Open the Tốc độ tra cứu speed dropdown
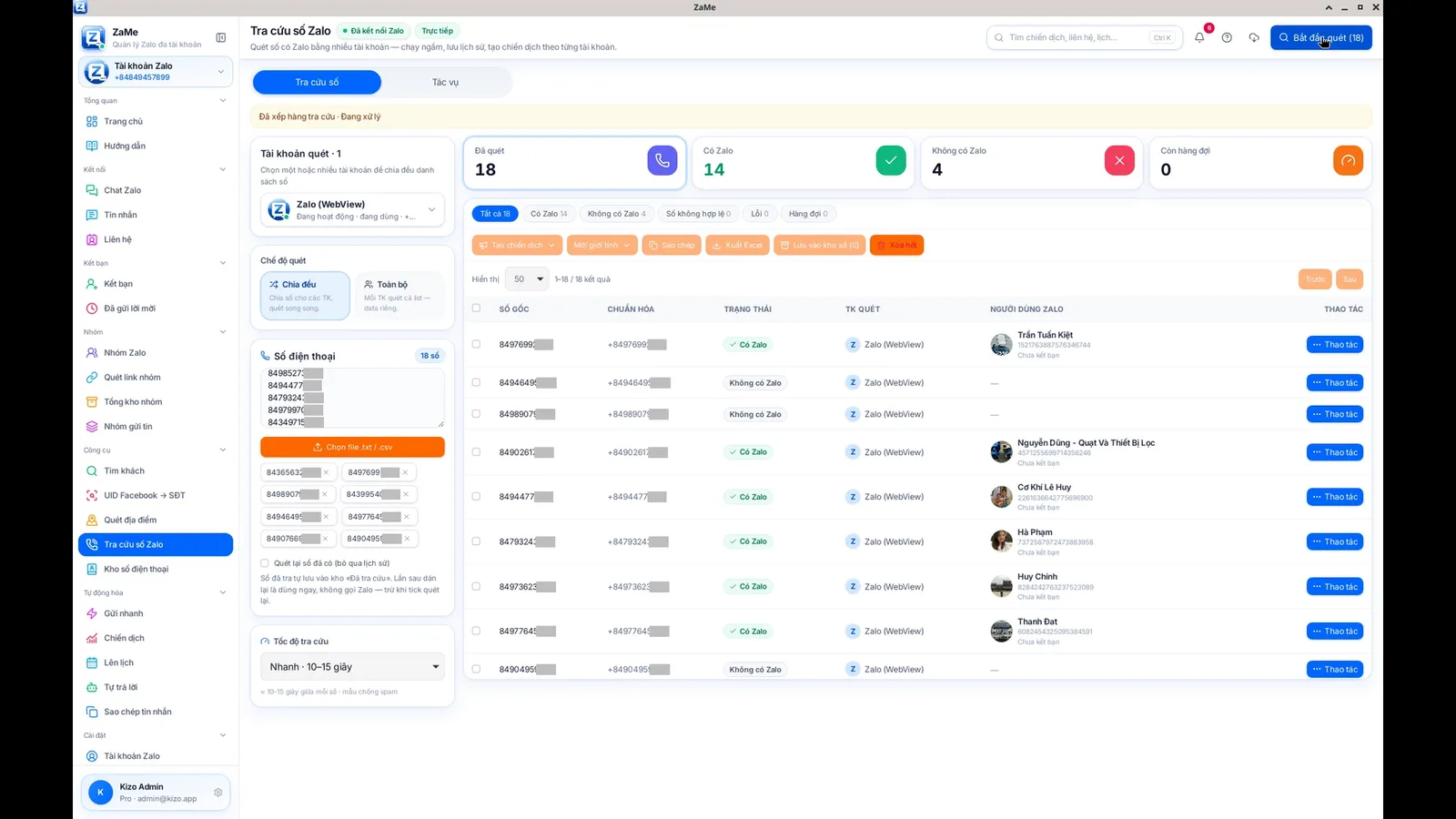This screenshot has width=1456, height=819. click(352, 667)
